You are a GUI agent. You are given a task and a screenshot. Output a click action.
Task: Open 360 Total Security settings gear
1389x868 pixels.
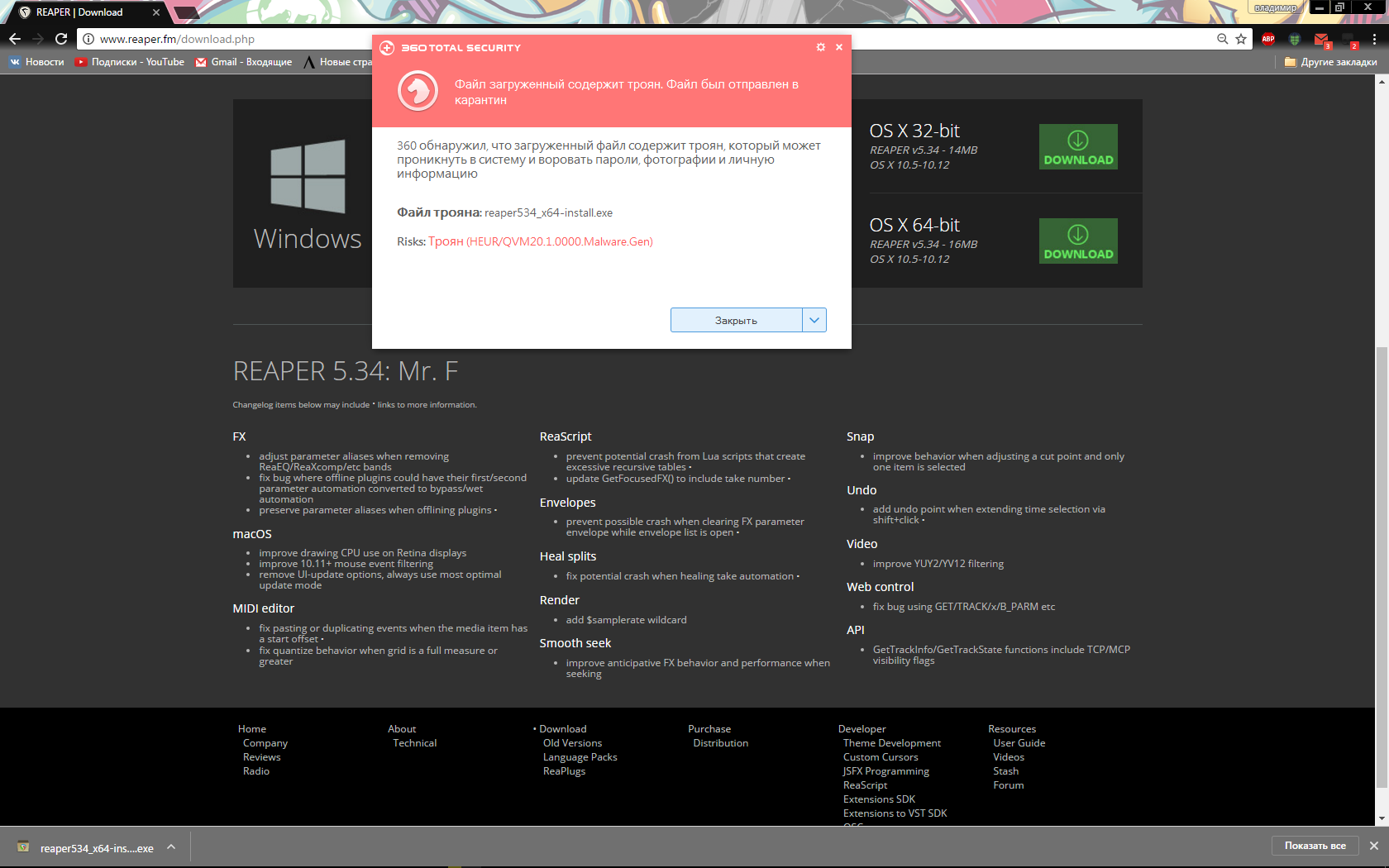(821, 47)
